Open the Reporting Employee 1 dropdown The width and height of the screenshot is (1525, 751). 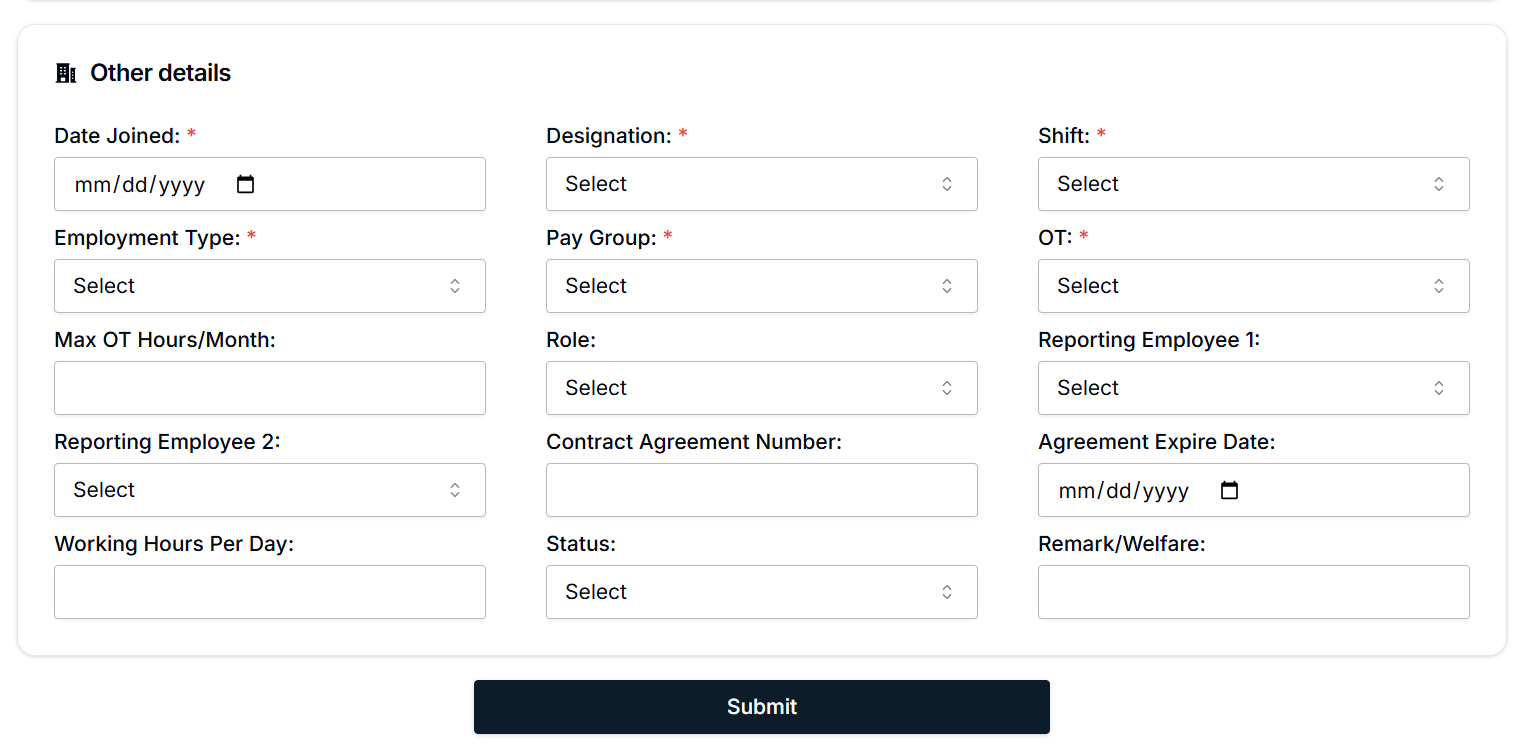1253,388
